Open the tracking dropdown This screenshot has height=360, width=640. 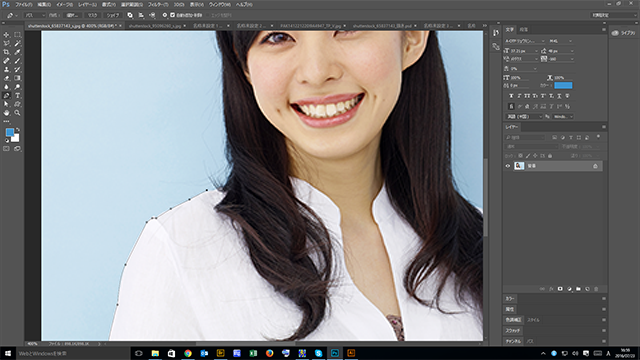pyautogui.click(x=561, y=59)
